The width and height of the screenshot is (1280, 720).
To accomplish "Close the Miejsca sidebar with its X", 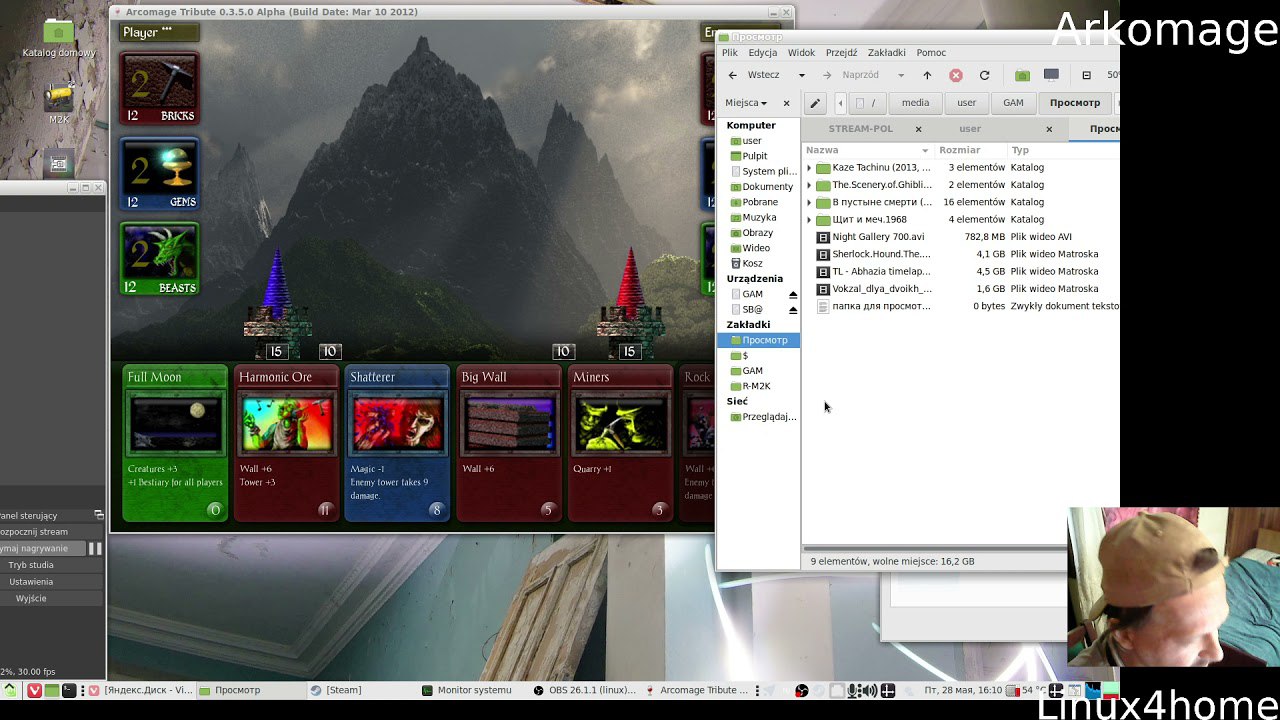I will [786, 102].
